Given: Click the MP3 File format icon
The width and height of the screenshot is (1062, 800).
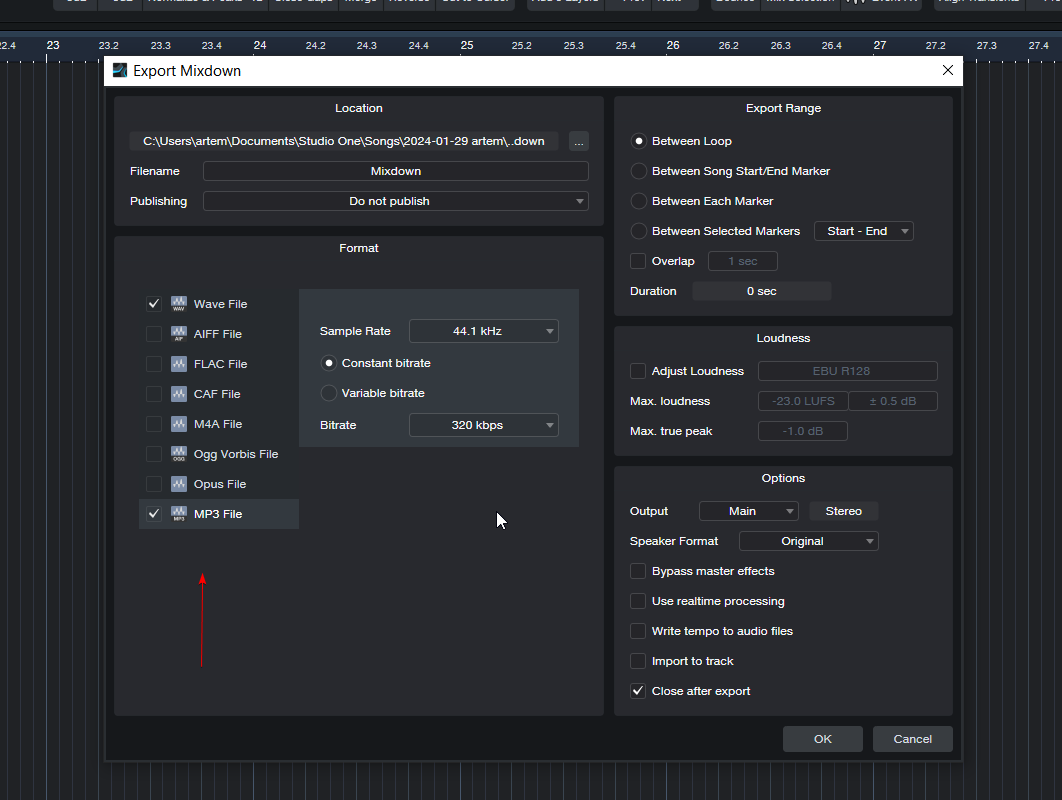Looking at the screenshot, I should point(179,513).
